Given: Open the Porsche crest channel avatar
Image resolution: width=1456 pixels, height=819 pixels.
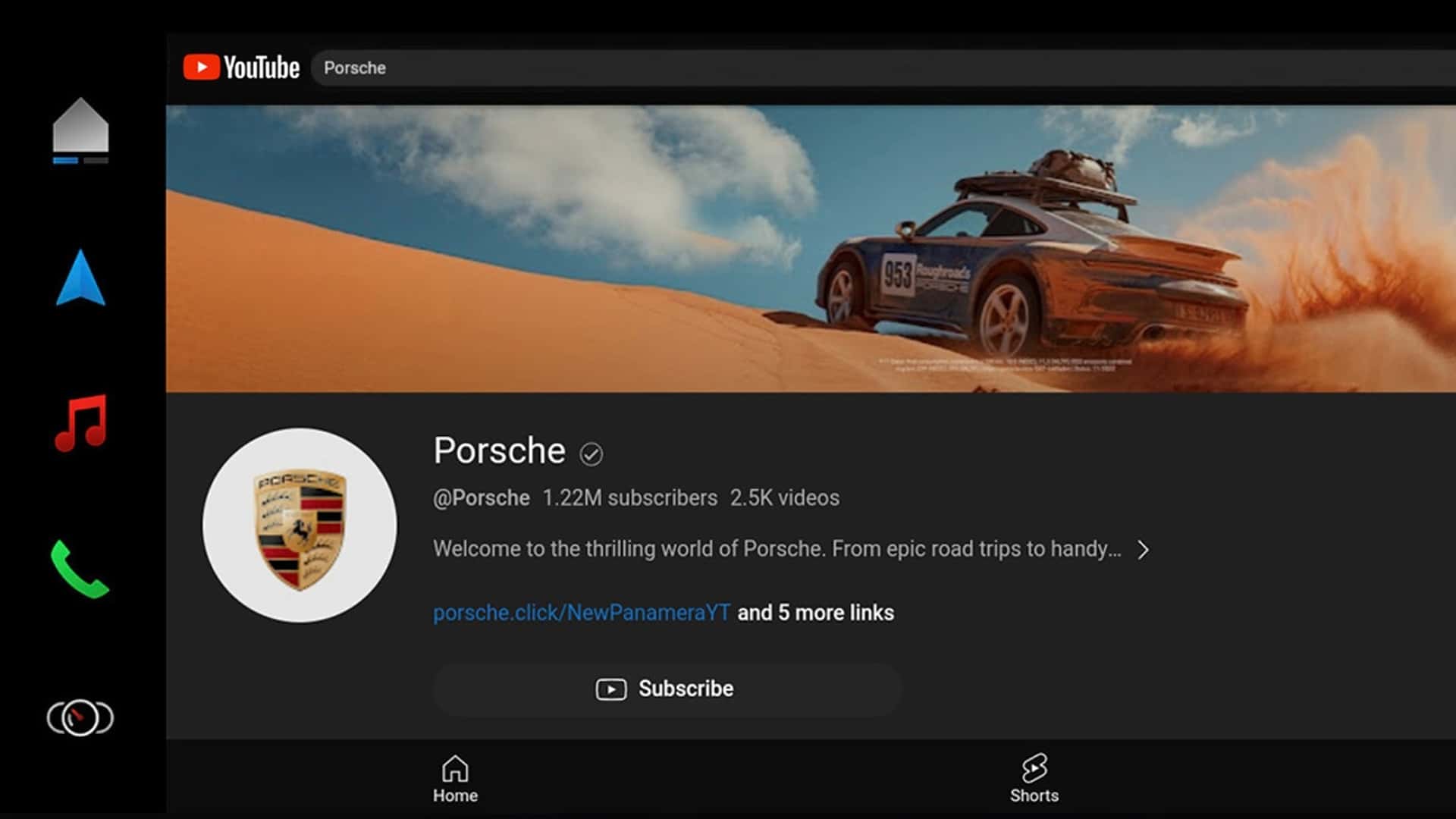Looking at the screenshot, I should pos(300,525).
